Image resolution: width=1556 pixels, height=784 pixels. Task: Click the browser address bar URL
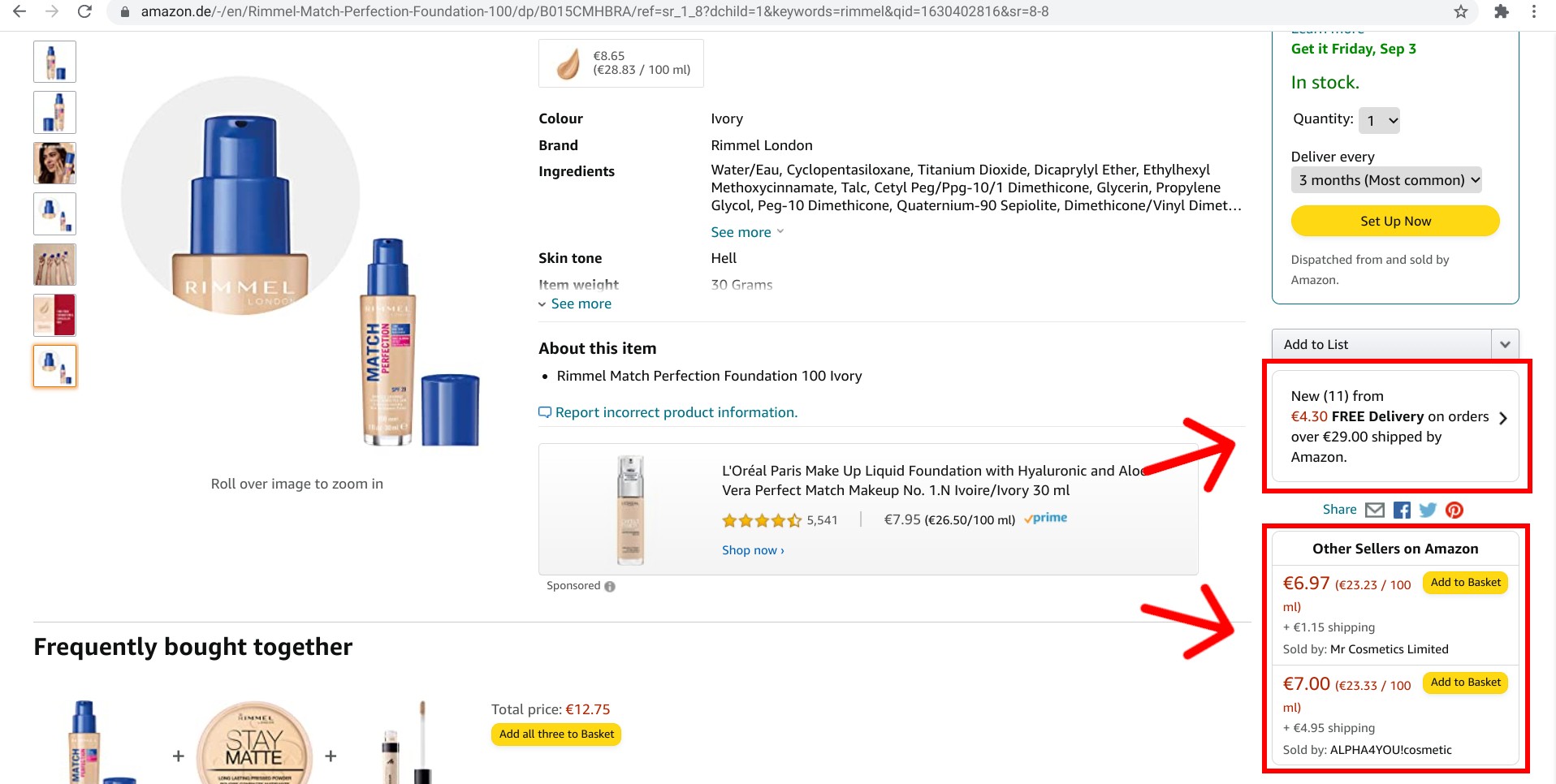(594, 11)
